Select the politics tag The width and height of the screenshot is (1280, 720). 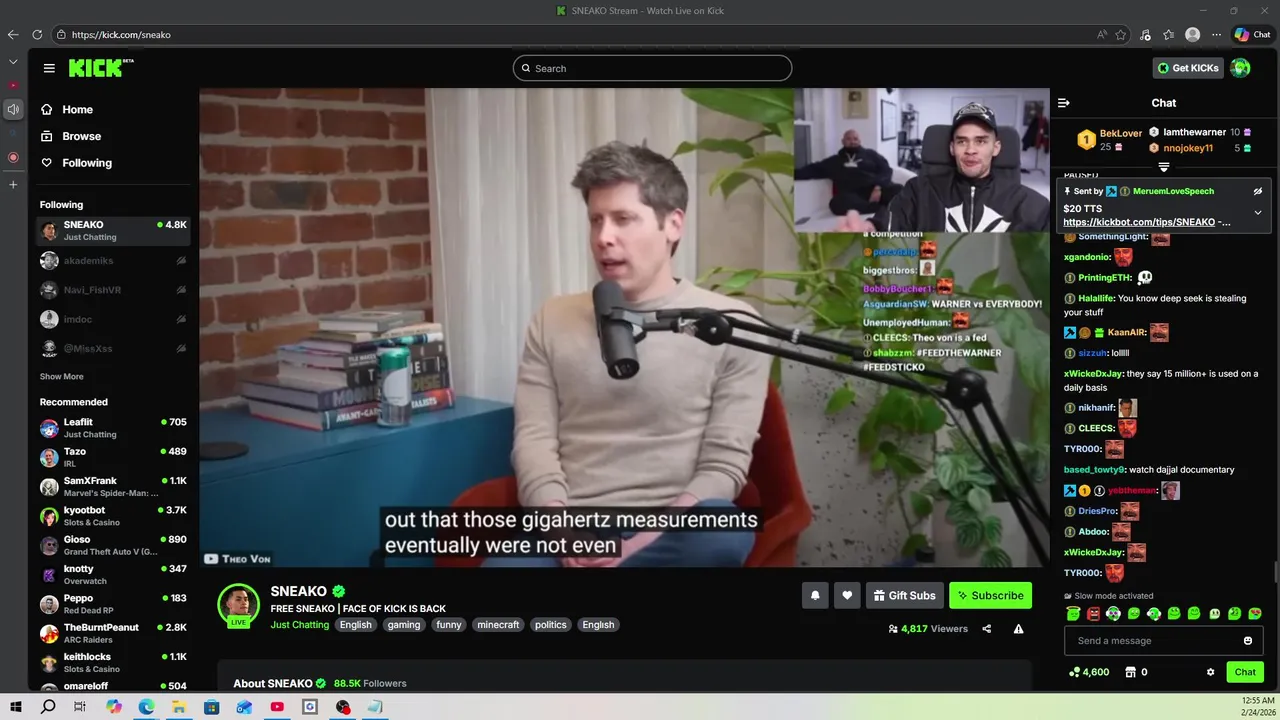[x=551, y=625]
